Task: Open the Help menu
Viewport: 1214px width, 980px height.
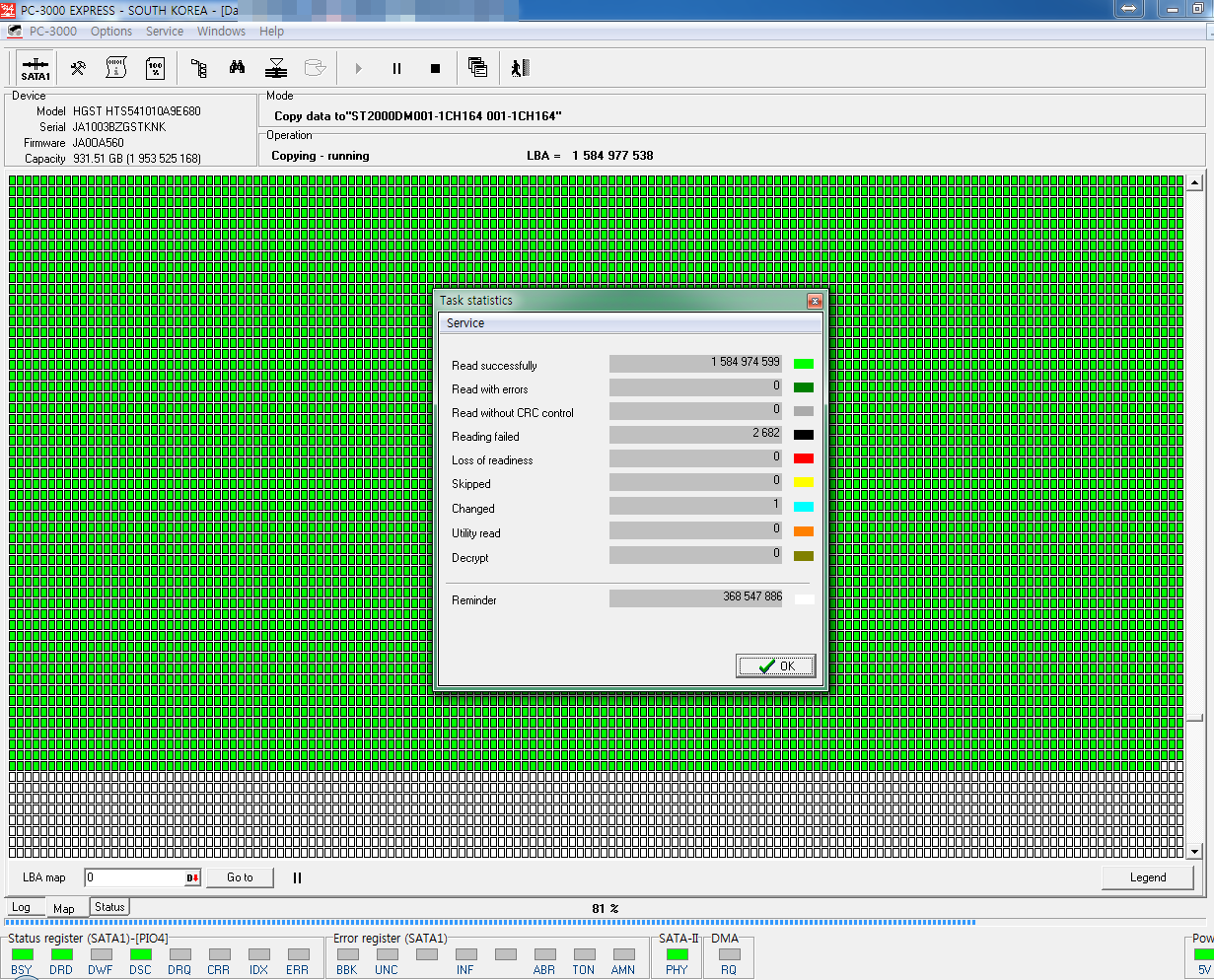Action: [271, 32]
